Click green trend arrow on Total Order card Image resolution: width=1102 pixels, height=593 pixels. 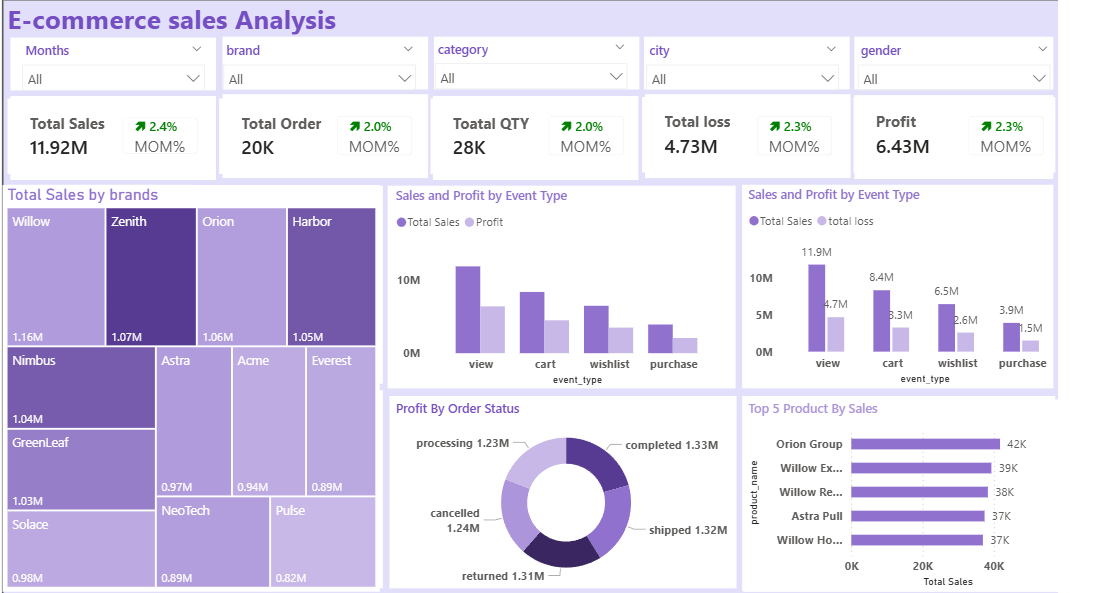(353, 127)
